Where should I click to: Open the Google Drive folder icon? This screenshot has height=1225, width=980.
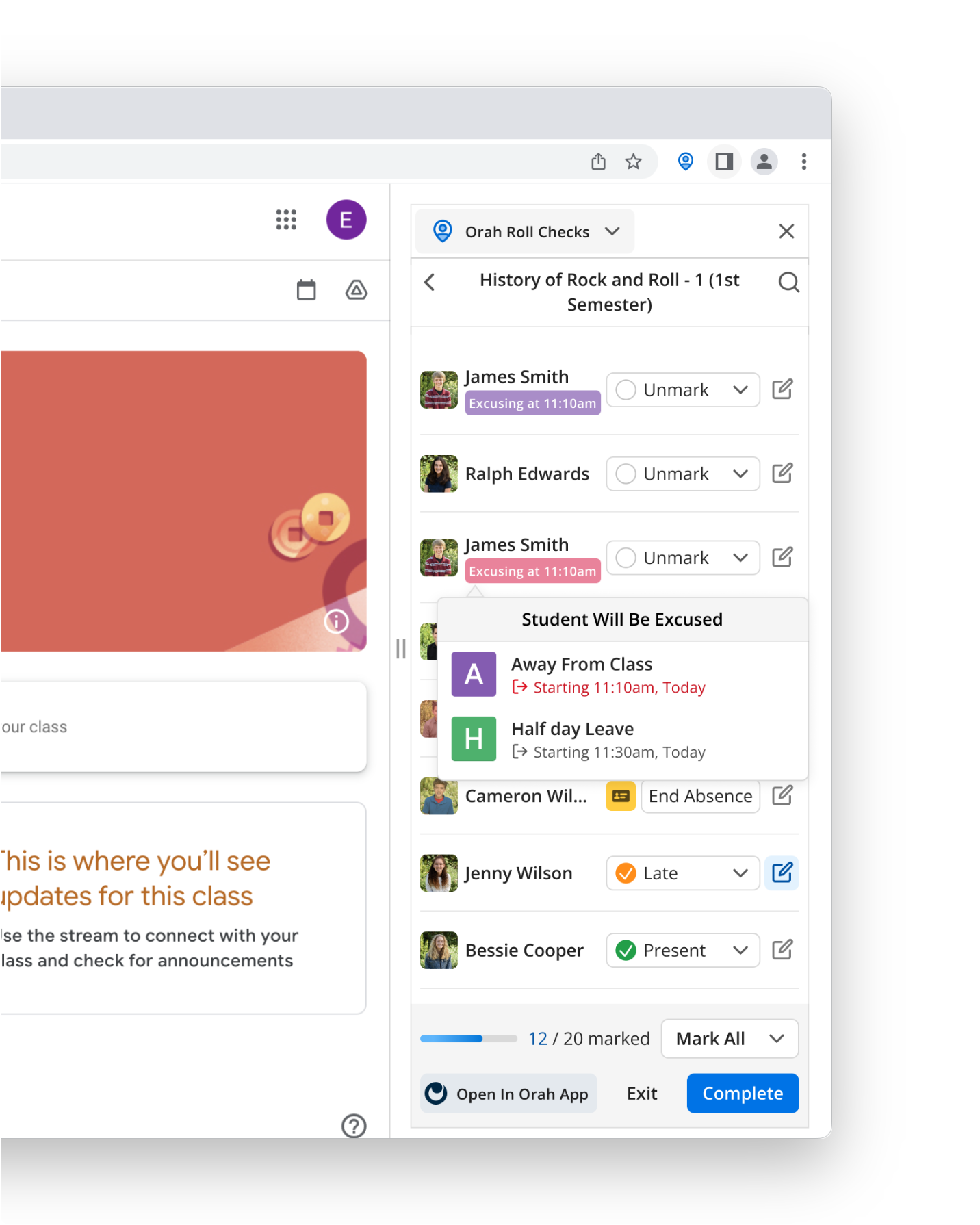pyautogui.click(x=356, y=290)
